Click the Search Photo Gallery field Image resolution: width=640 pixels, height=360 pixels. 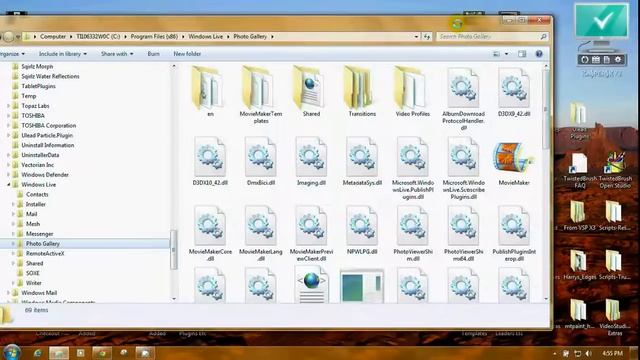click(x=492, y=36)
